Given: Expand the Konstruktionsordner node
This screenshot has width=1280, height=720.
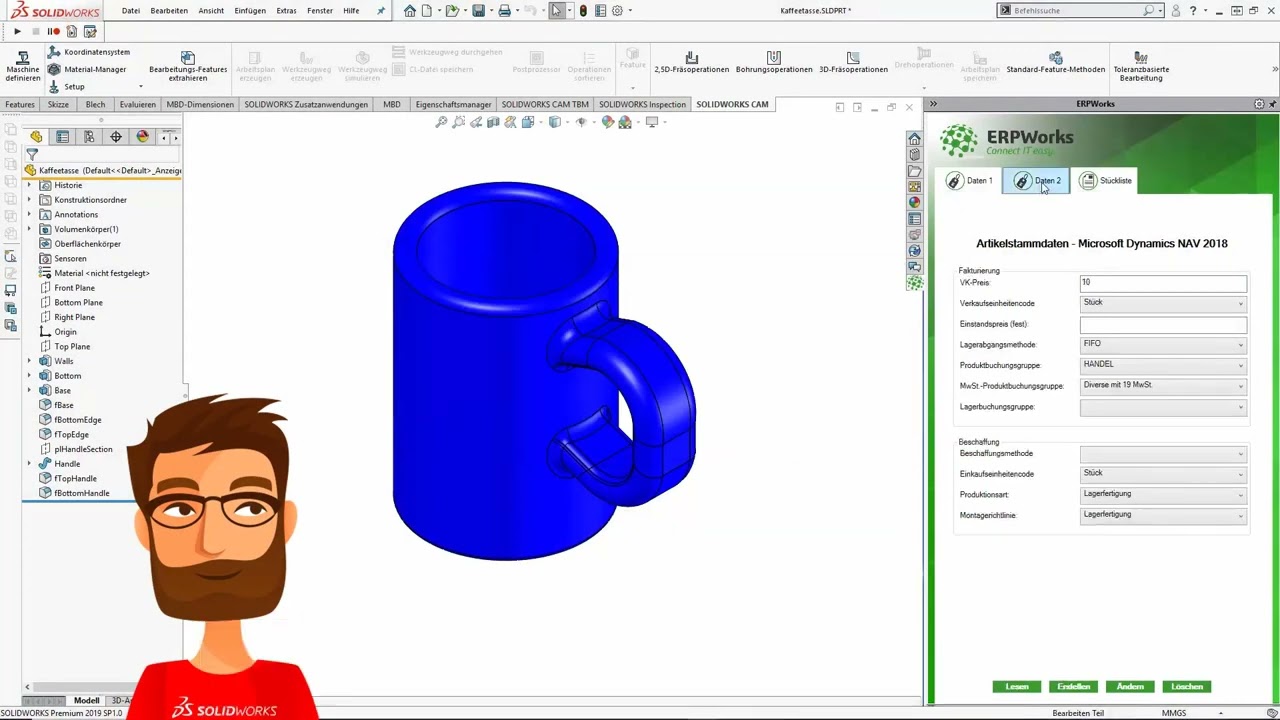Looking at the screenshot, I should click(29, 200).
